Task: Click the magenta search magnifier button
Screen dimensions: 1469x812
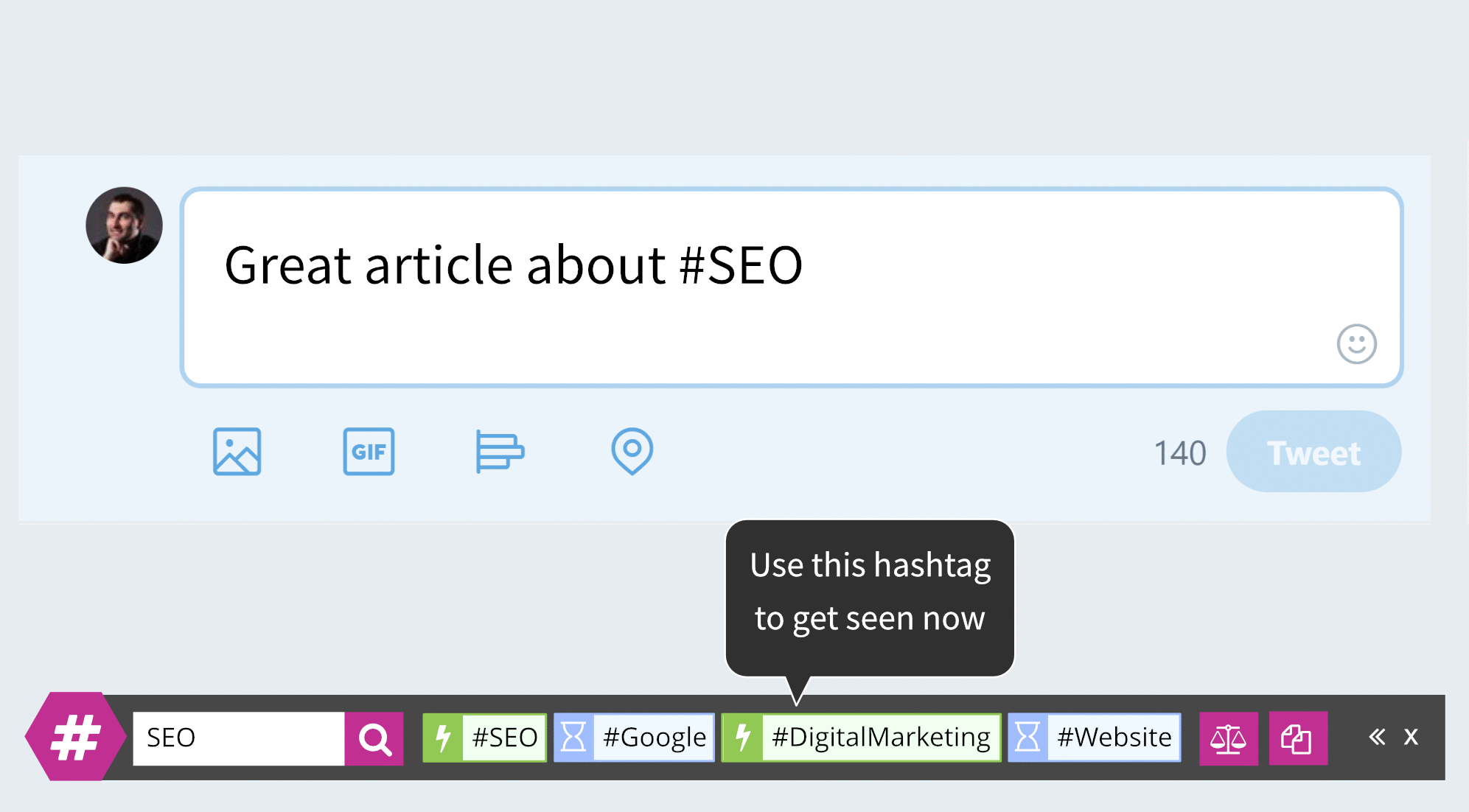Action: pyautogui.click(x=374, y=738)
